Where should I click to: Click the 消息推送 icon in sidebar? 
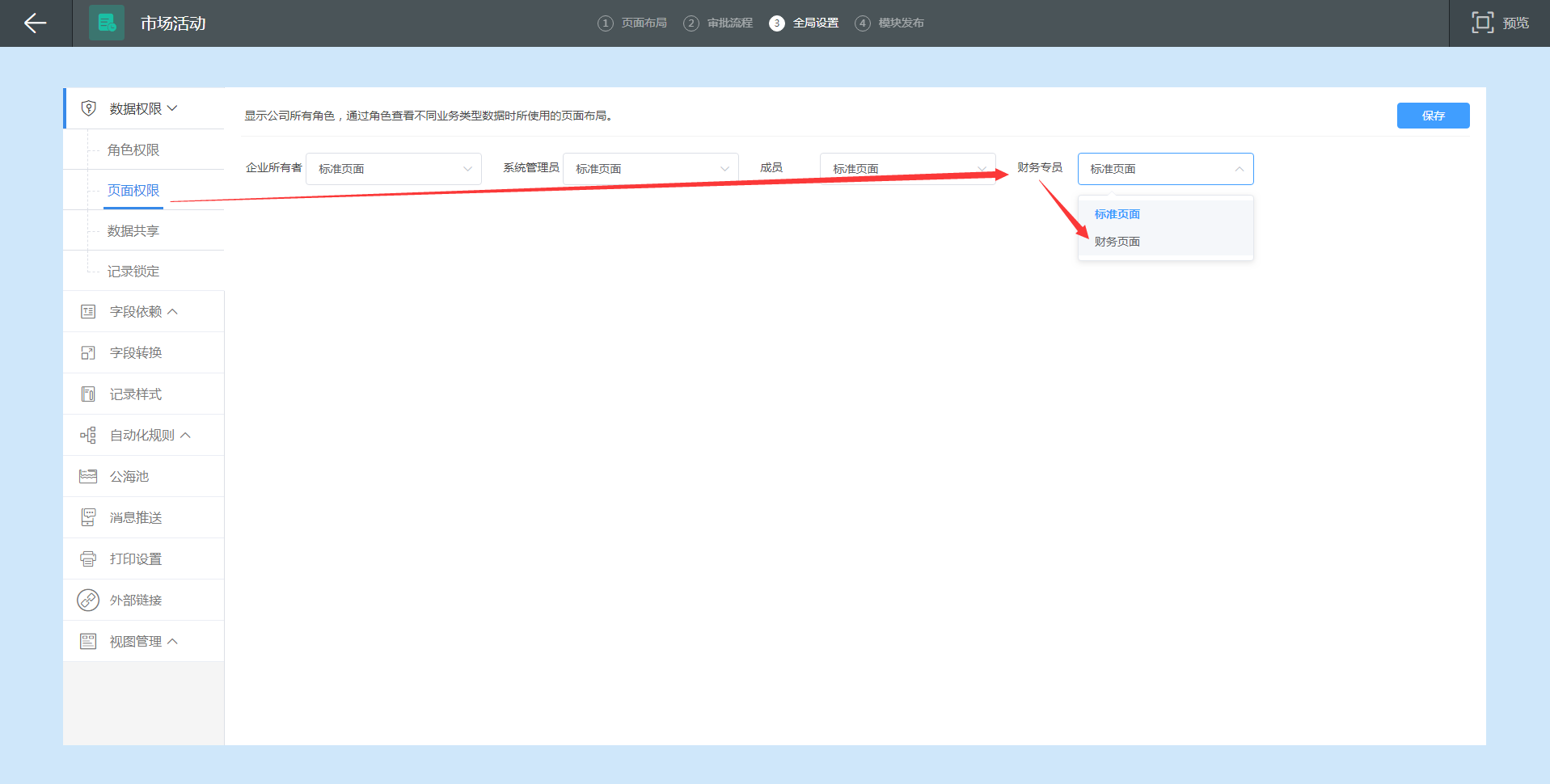88,518
